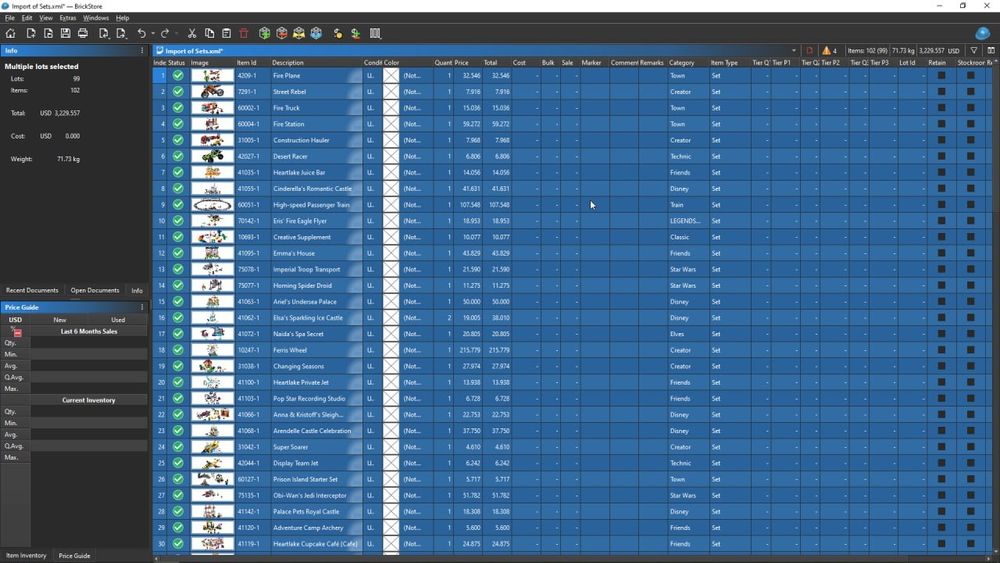This screenshot has height=563, width=1000.
Task: Sort by the Total column header
Action: coord(496,62)
